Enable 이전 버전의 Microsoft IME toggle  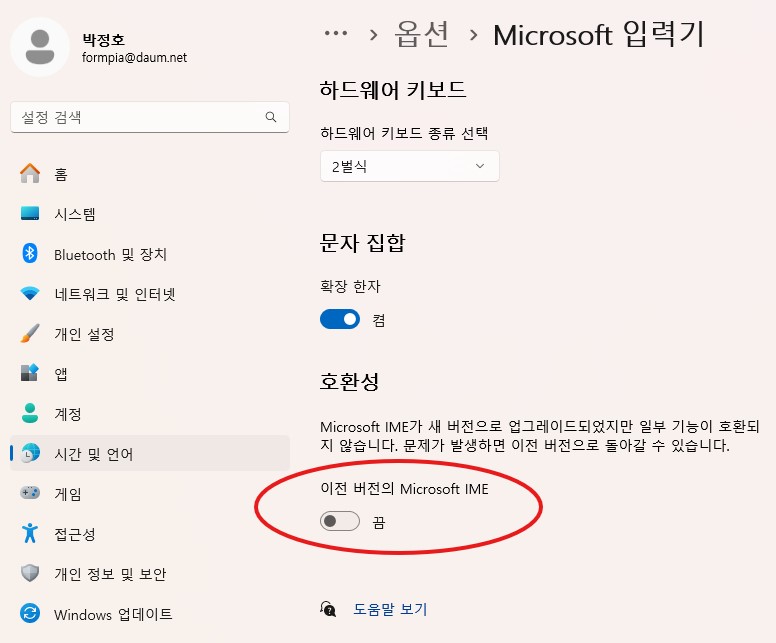pos(340,521)
